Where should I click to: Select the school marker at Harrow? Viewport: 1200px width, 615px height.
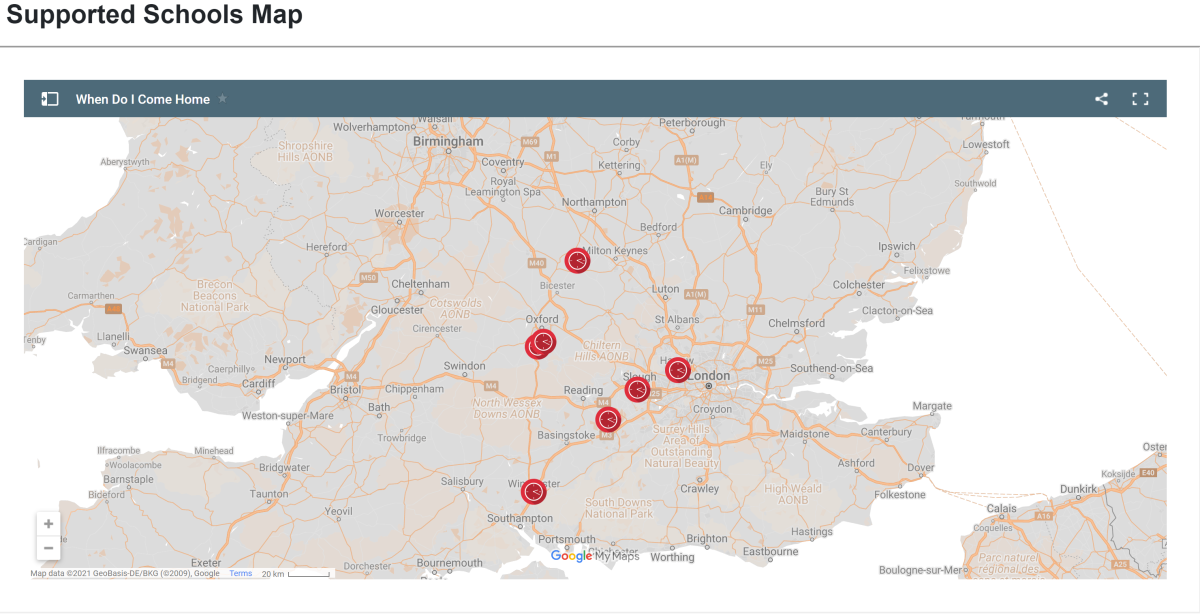click(x=678, y=370)
